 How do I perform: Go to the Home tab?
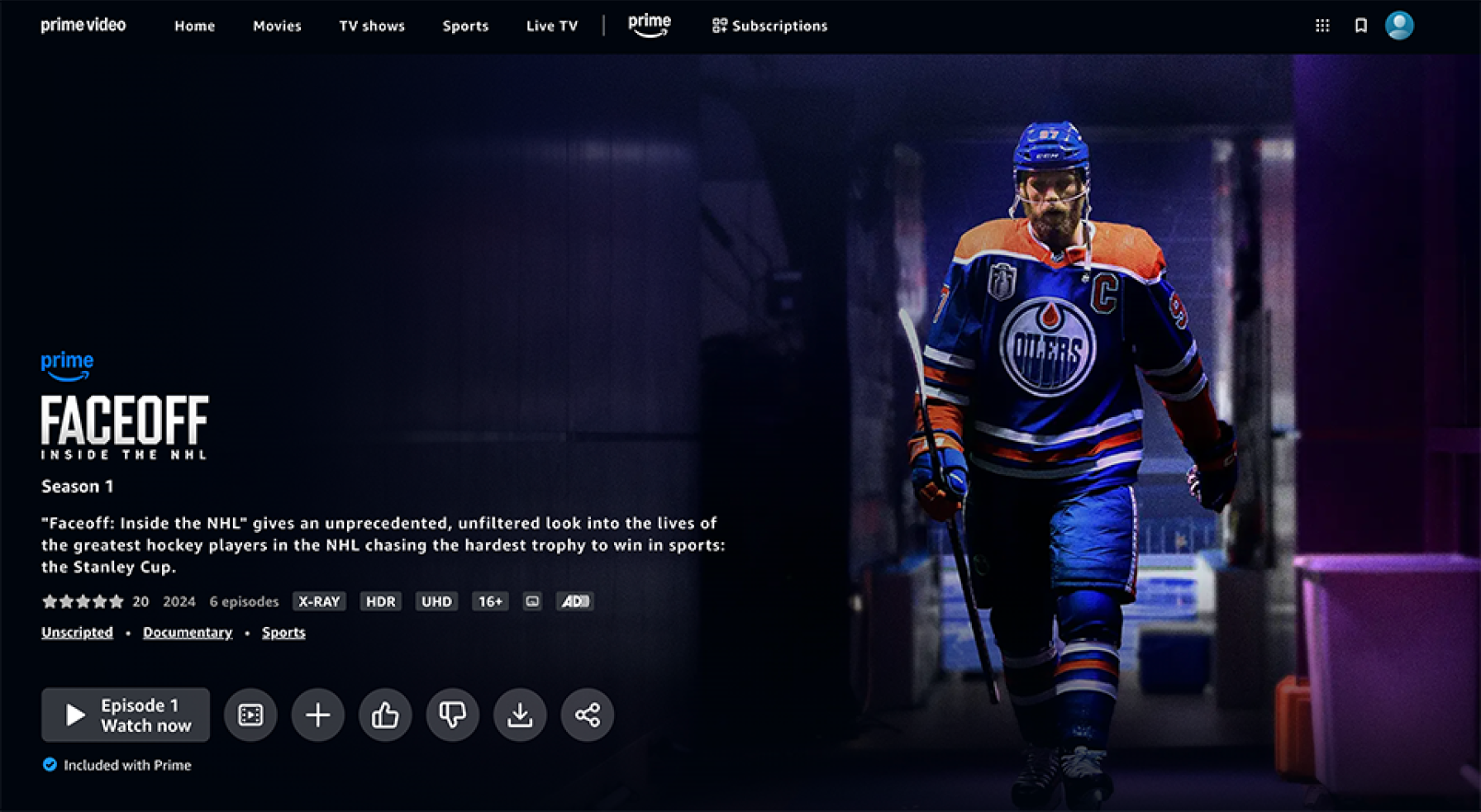pyautogui.click(x=194, y=26)
